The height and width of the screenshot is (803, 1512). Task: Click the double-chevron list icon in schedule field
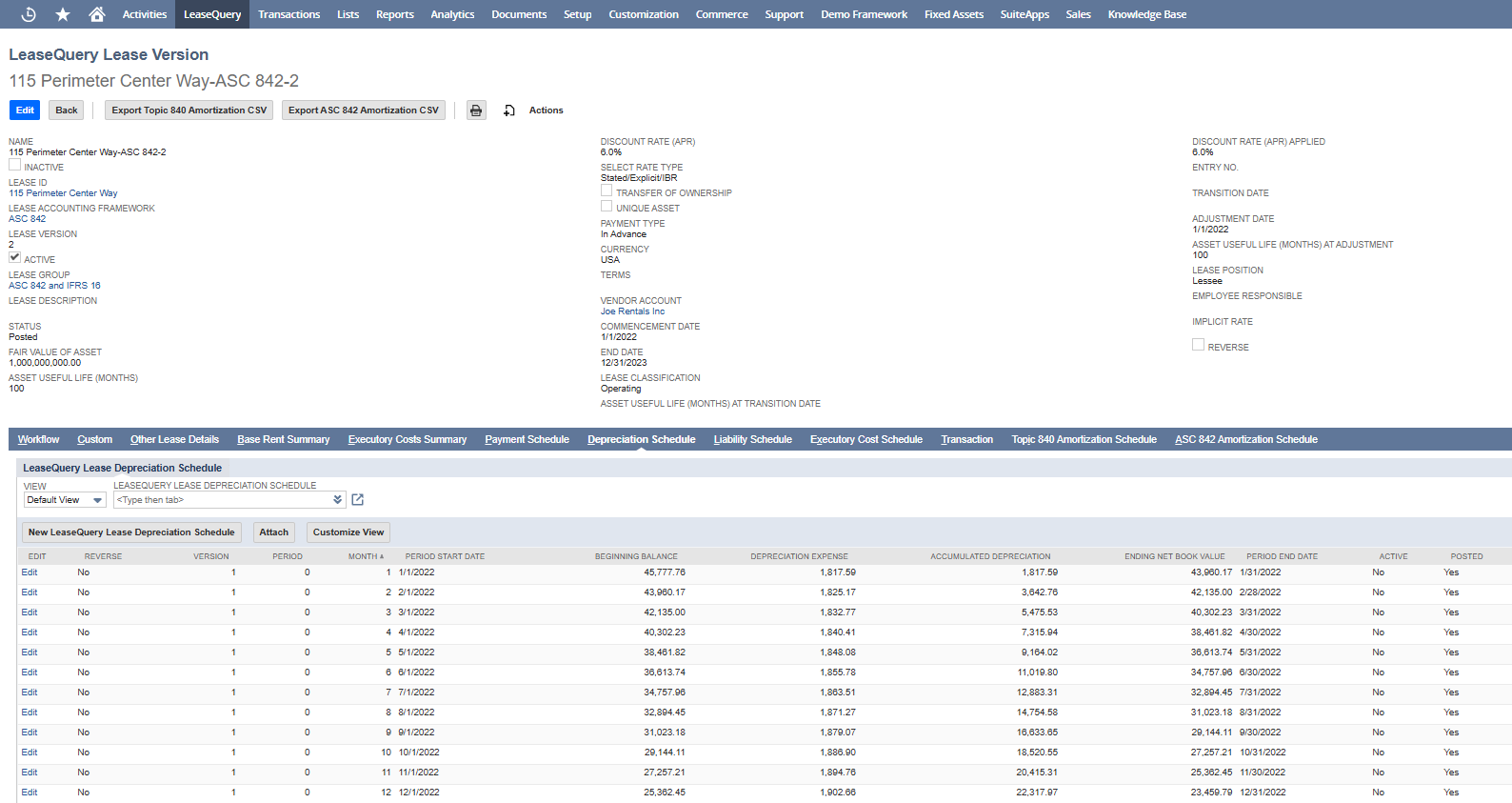pos(337,500)
